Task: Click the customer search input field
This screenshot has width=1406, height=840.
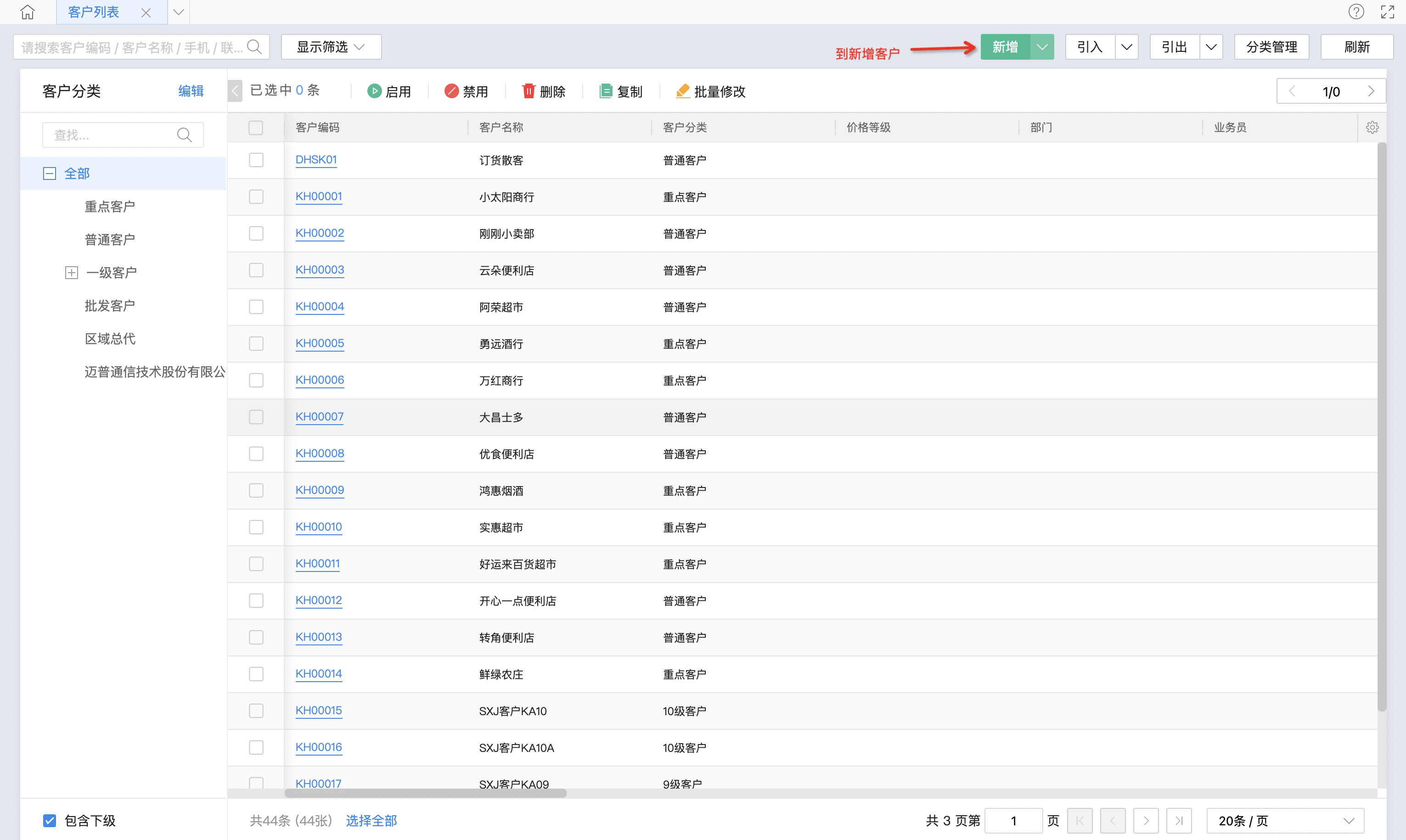Action: [131, 47]
